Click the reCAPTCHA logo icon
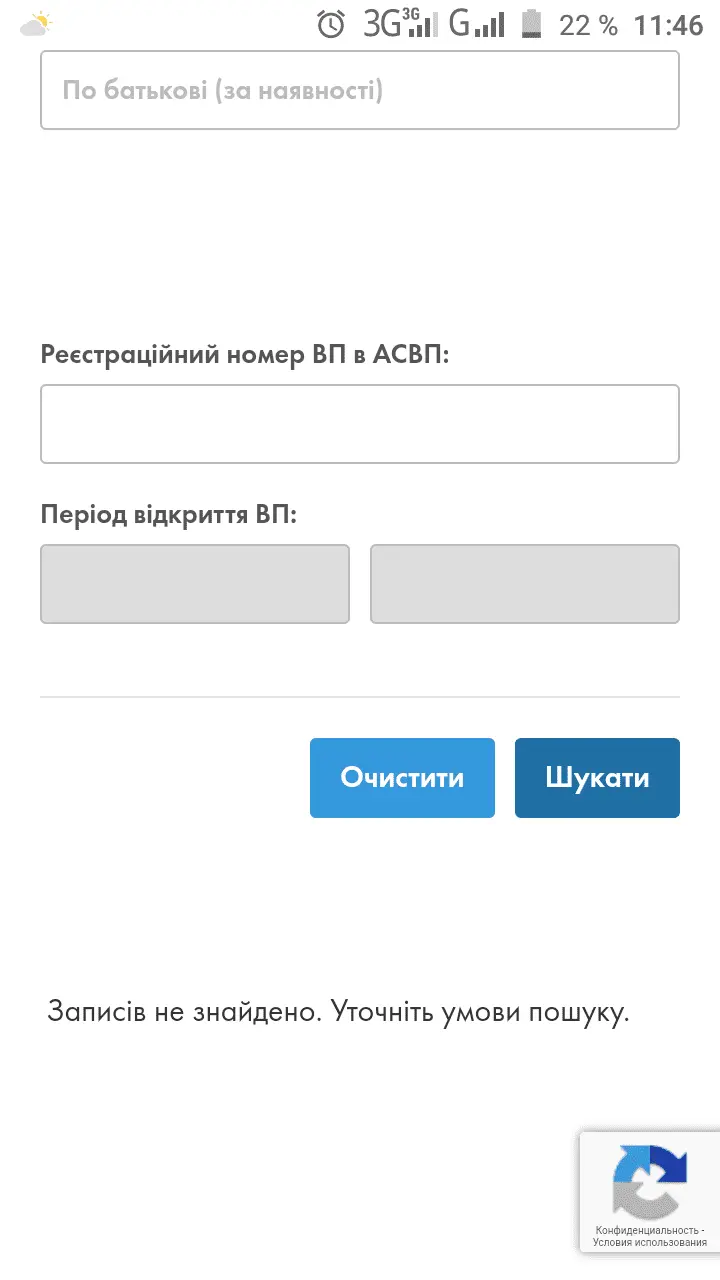Screen dimensions: 720x1280 pos(650,1180)
